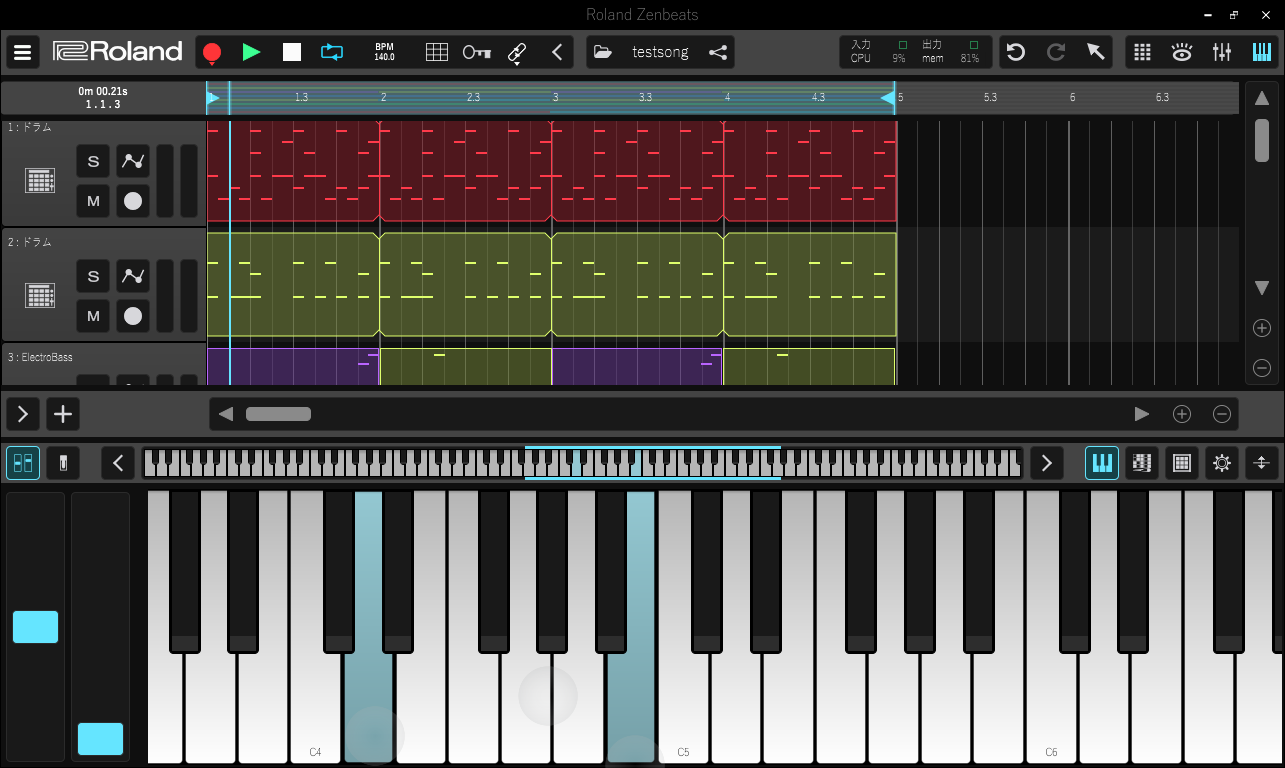Image resolution: width=1285 pixels, height=768 pixels.
Task: Open automation for track 2 ドラム
Action: coord(133,276)
